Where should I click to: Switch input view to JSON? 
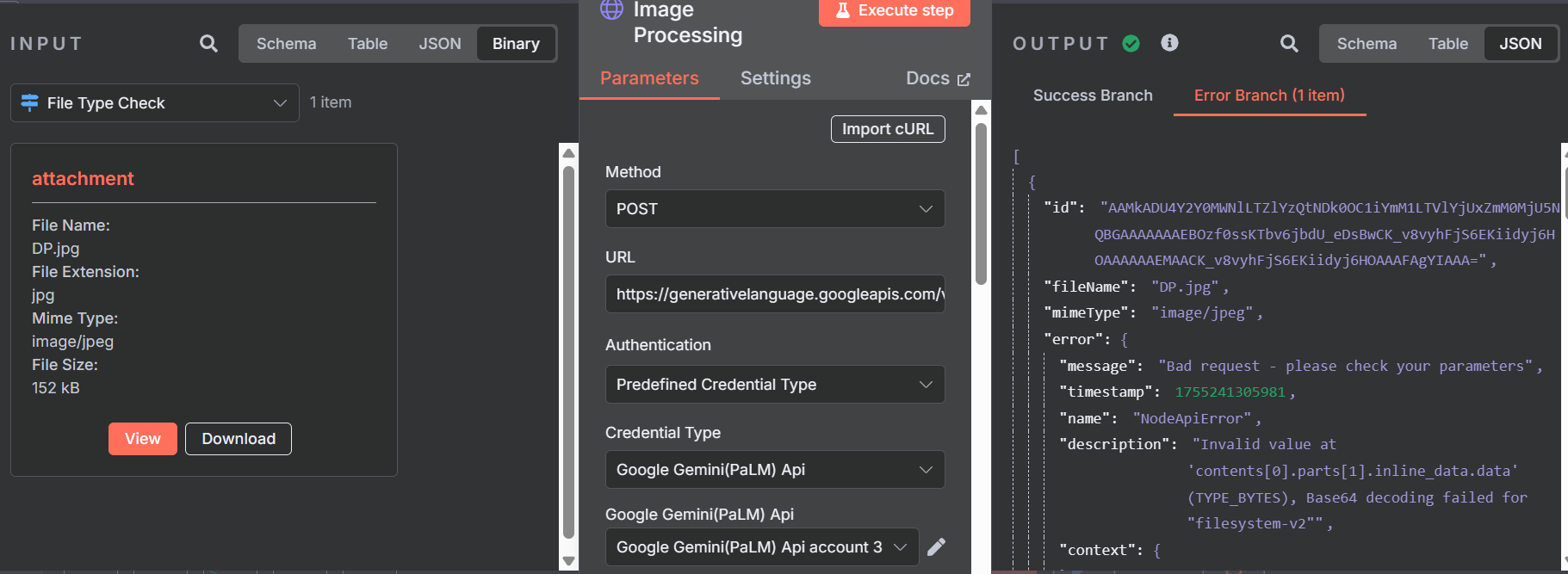pyautogui.click(x=439, y=44)
